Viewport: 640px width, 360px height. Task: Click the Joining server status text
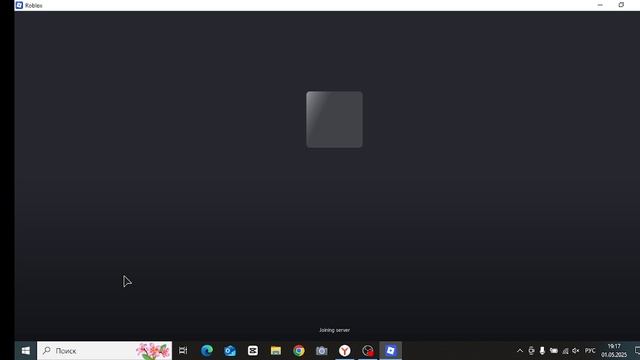point(334,330)
